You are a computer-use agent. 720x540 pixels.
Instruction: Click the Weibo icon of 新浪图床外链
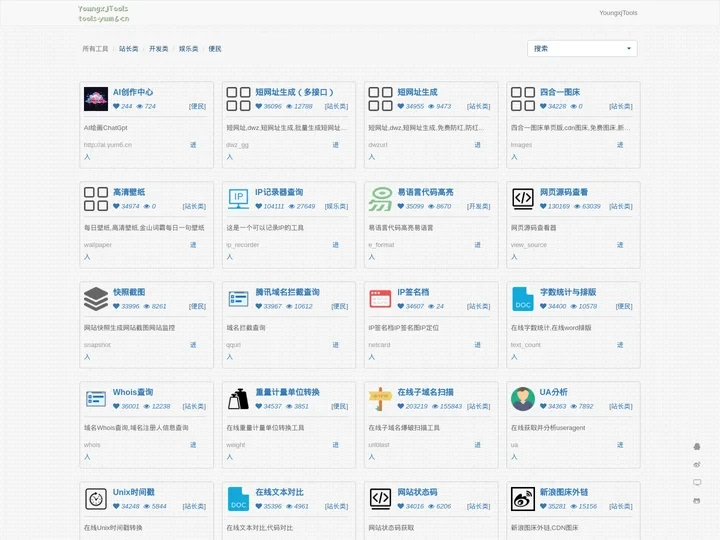[x=523, y=499]
